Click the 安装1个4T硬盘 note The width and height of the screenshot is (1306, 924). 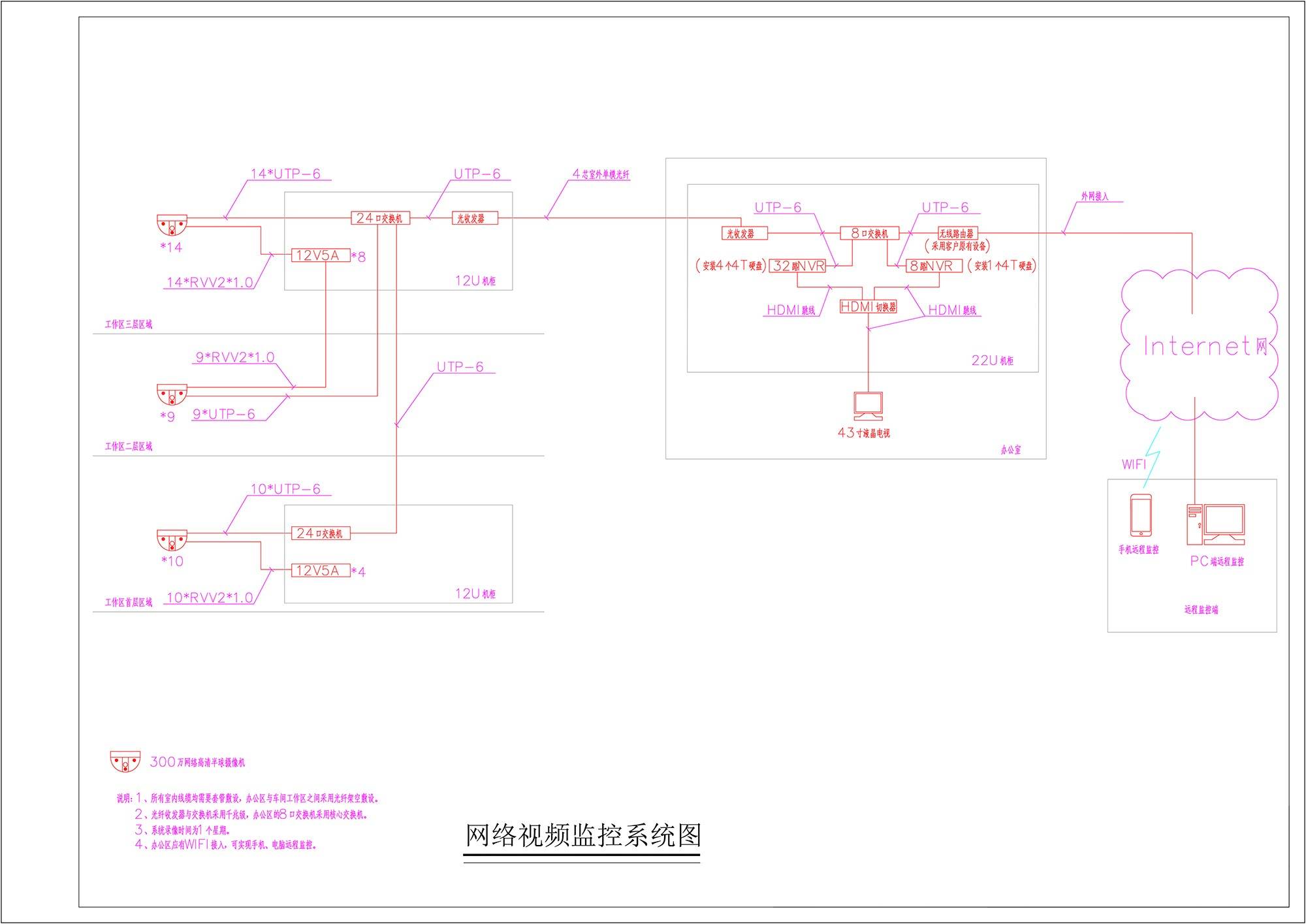[x=1002, y=266]
